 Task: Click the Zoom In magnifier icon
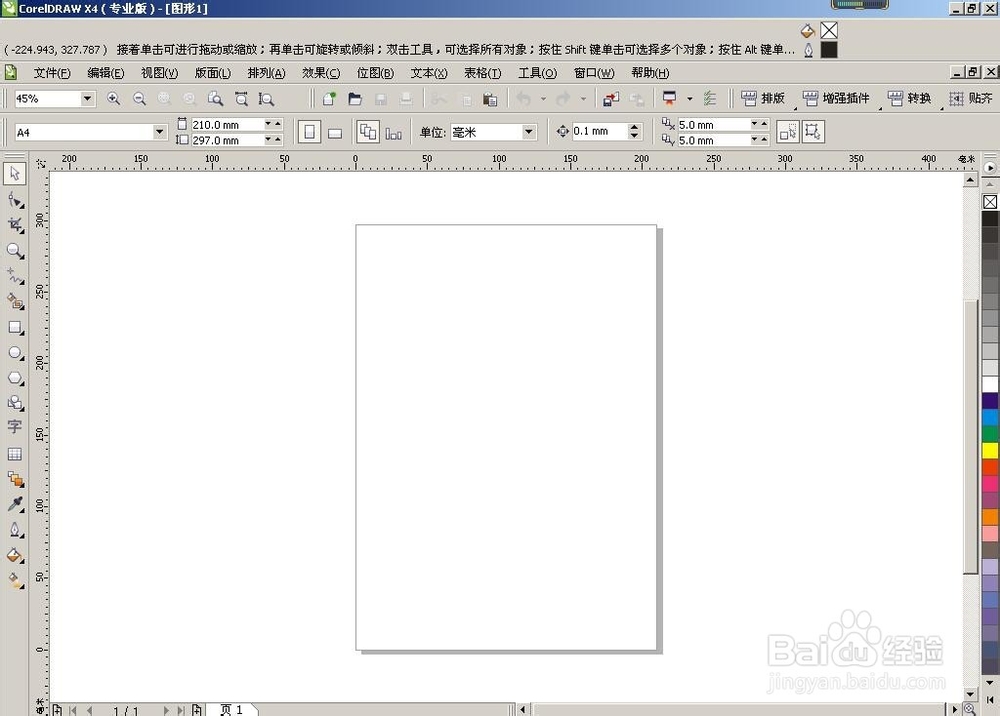[114, 98]
